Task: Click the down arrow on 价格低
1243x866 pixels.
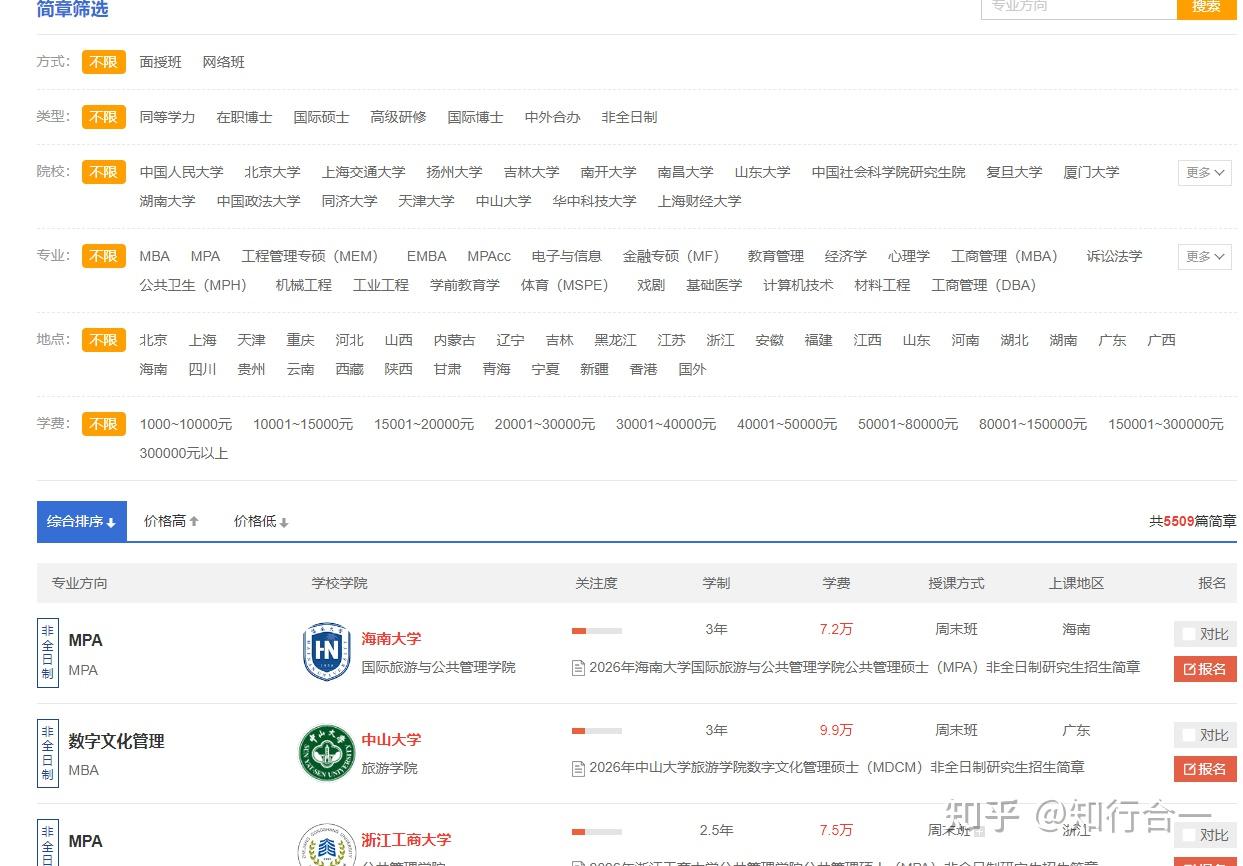Action: pyautogui.click(x=283, y=521)
